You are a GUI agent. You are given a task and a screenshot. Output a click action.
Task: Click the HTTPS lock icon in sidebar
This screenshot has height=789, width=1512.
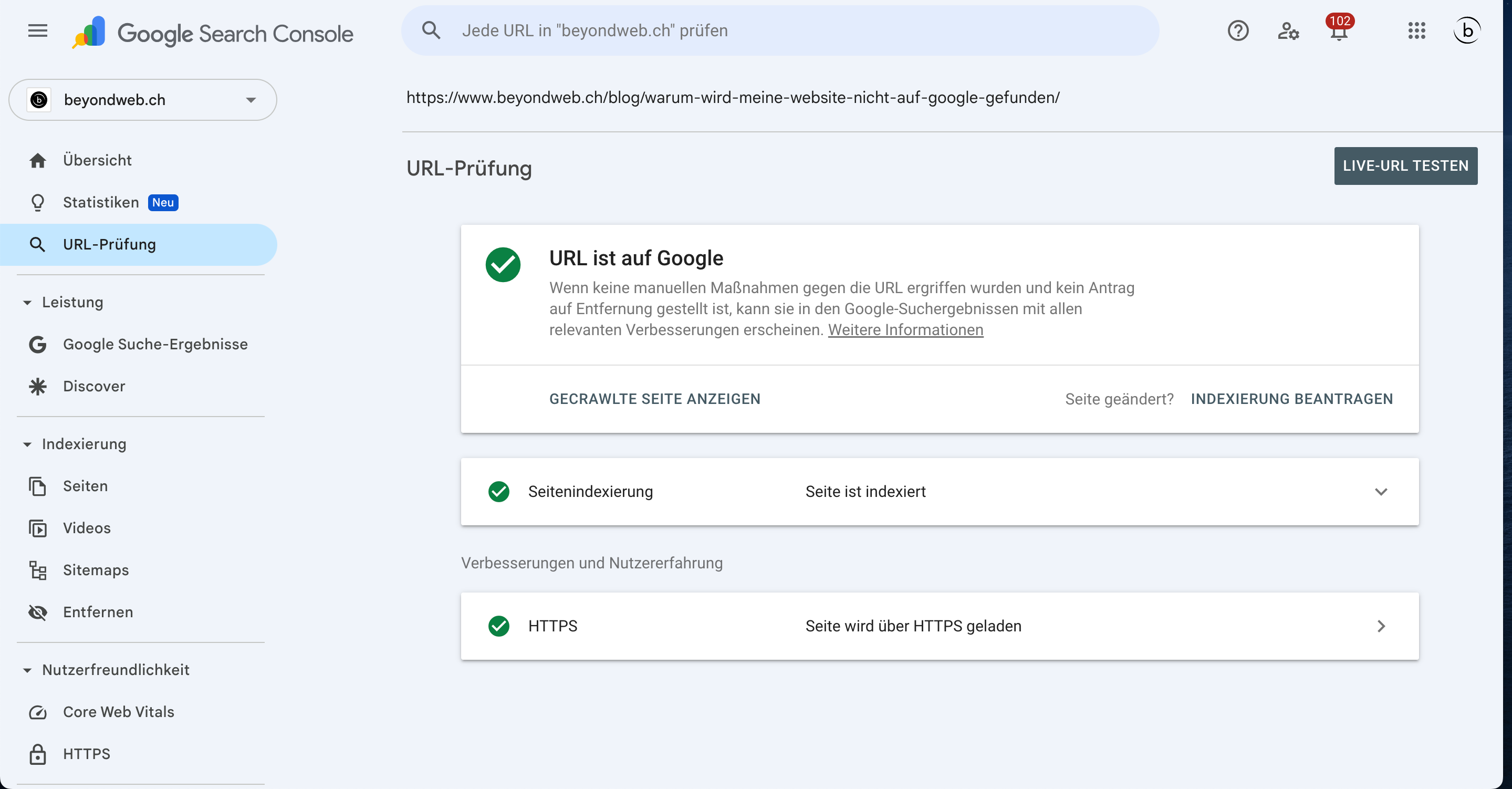(38, 754)
